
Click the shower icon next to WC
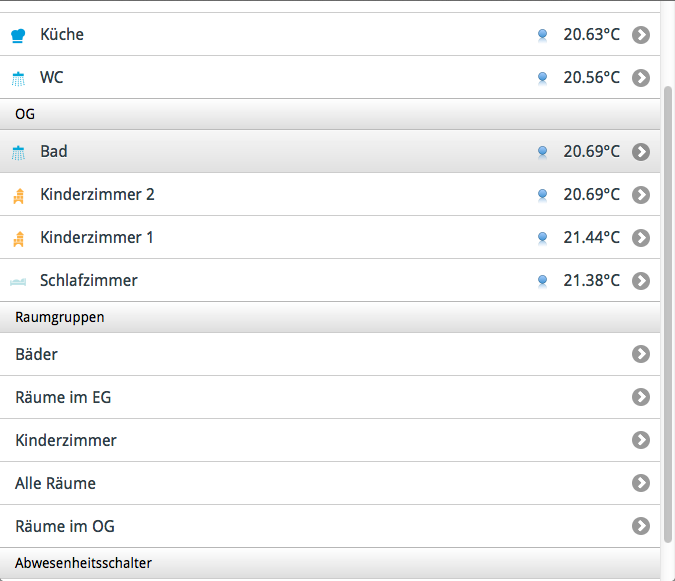(18, 78)
